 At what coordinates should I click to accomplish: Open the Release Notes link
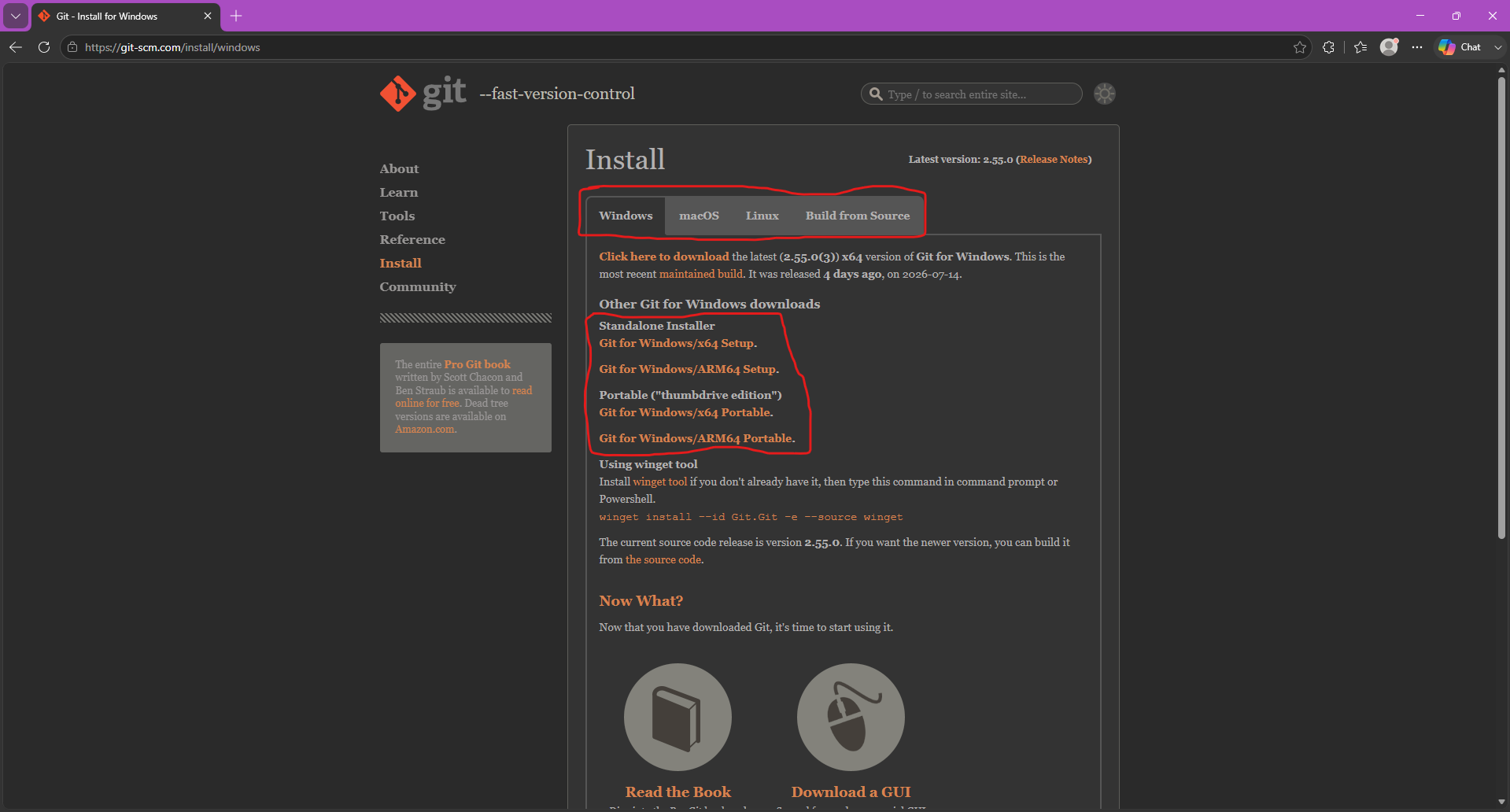coord(1054,159)
